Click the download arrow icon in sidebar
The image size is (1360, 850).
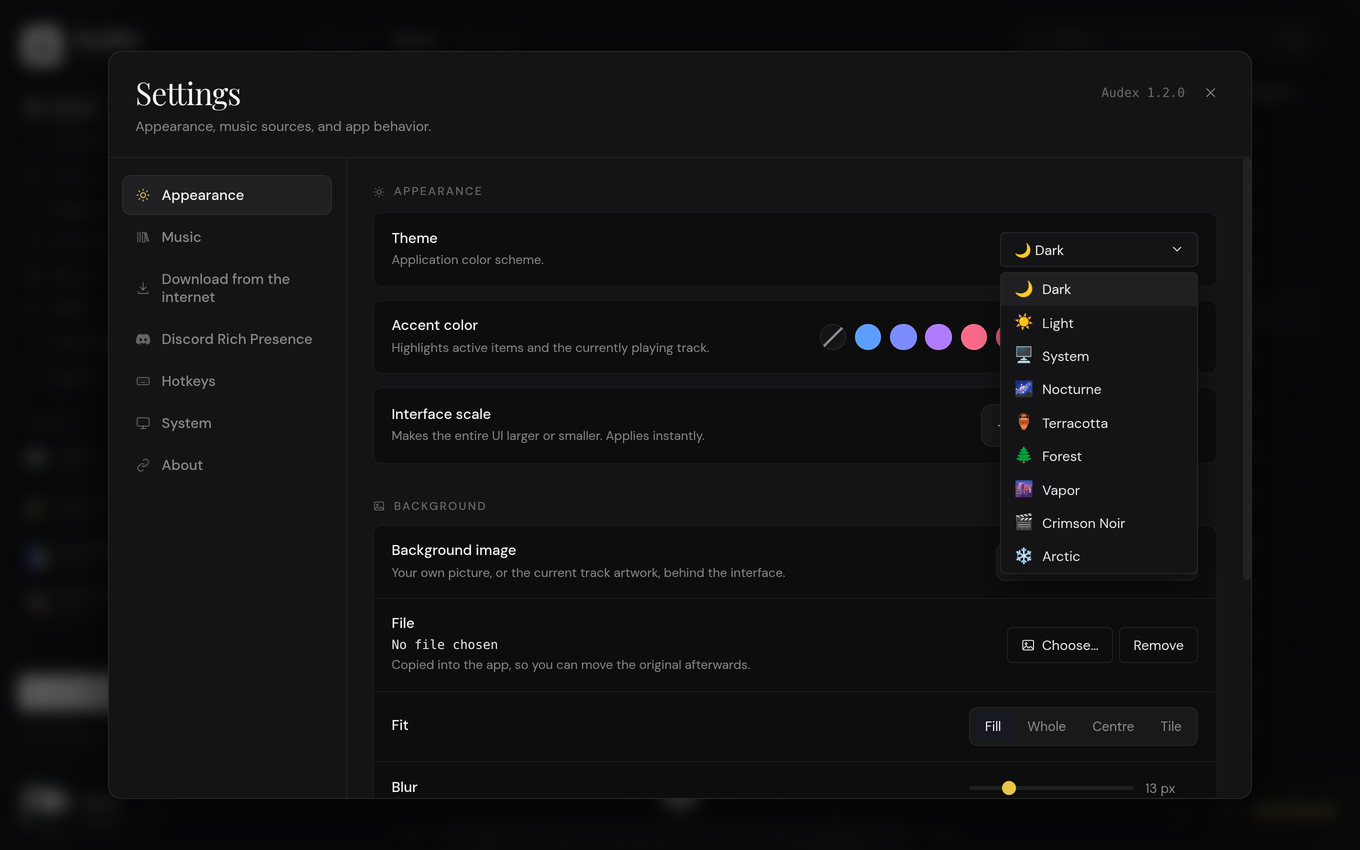(143, 288)
